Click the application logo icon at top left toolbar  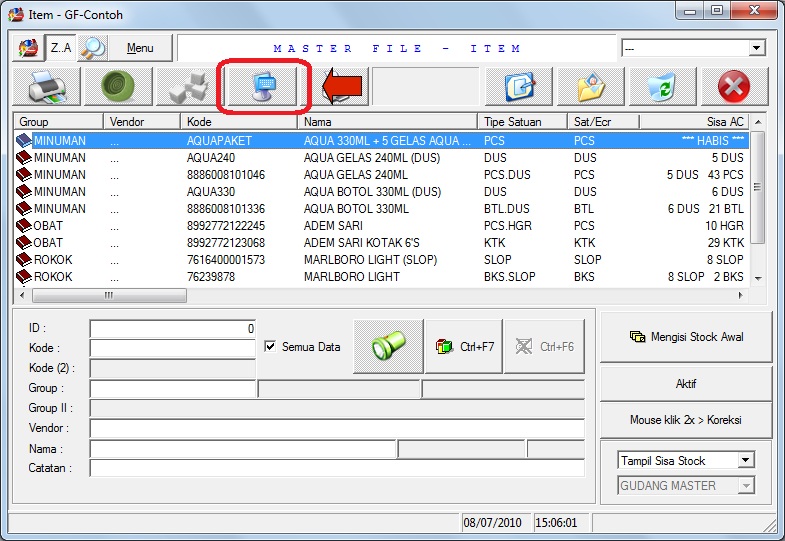click(x=28, y=48)
